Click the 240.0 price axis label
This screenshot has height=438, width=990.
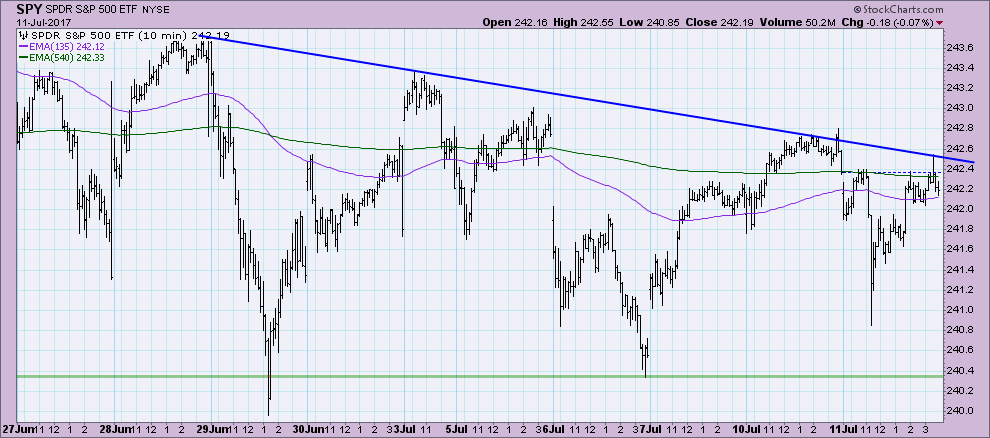point(959,410)
